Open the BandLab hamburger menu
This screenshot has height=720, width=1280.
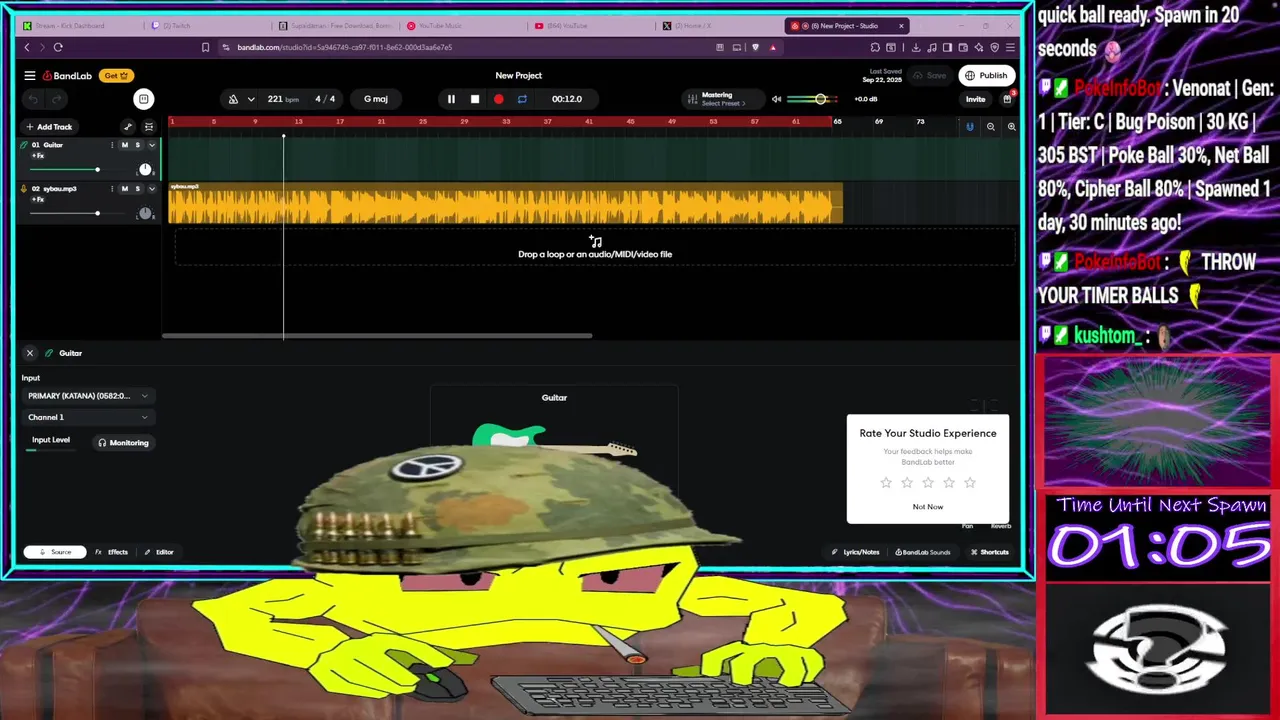(30, 75)
